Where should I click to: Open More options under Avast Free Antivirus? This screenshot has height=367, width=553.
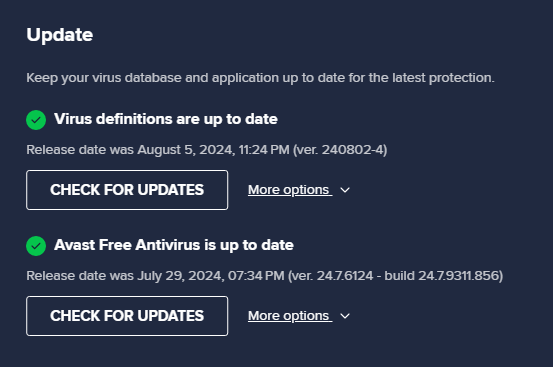290,316
